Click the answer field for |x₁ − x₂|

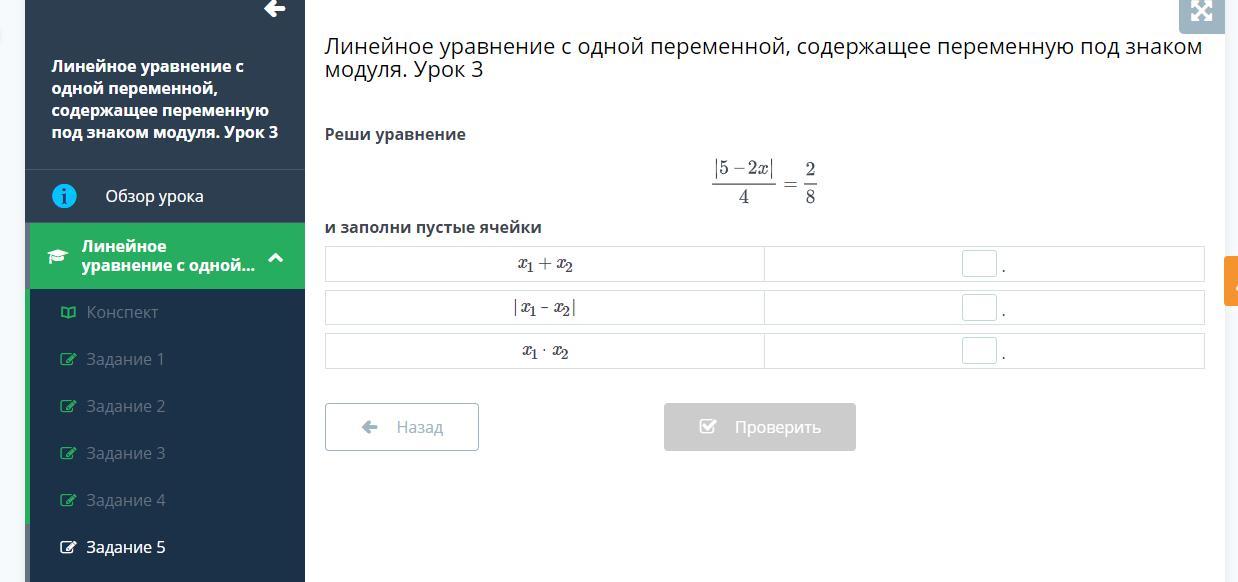(x=979, y=308)
